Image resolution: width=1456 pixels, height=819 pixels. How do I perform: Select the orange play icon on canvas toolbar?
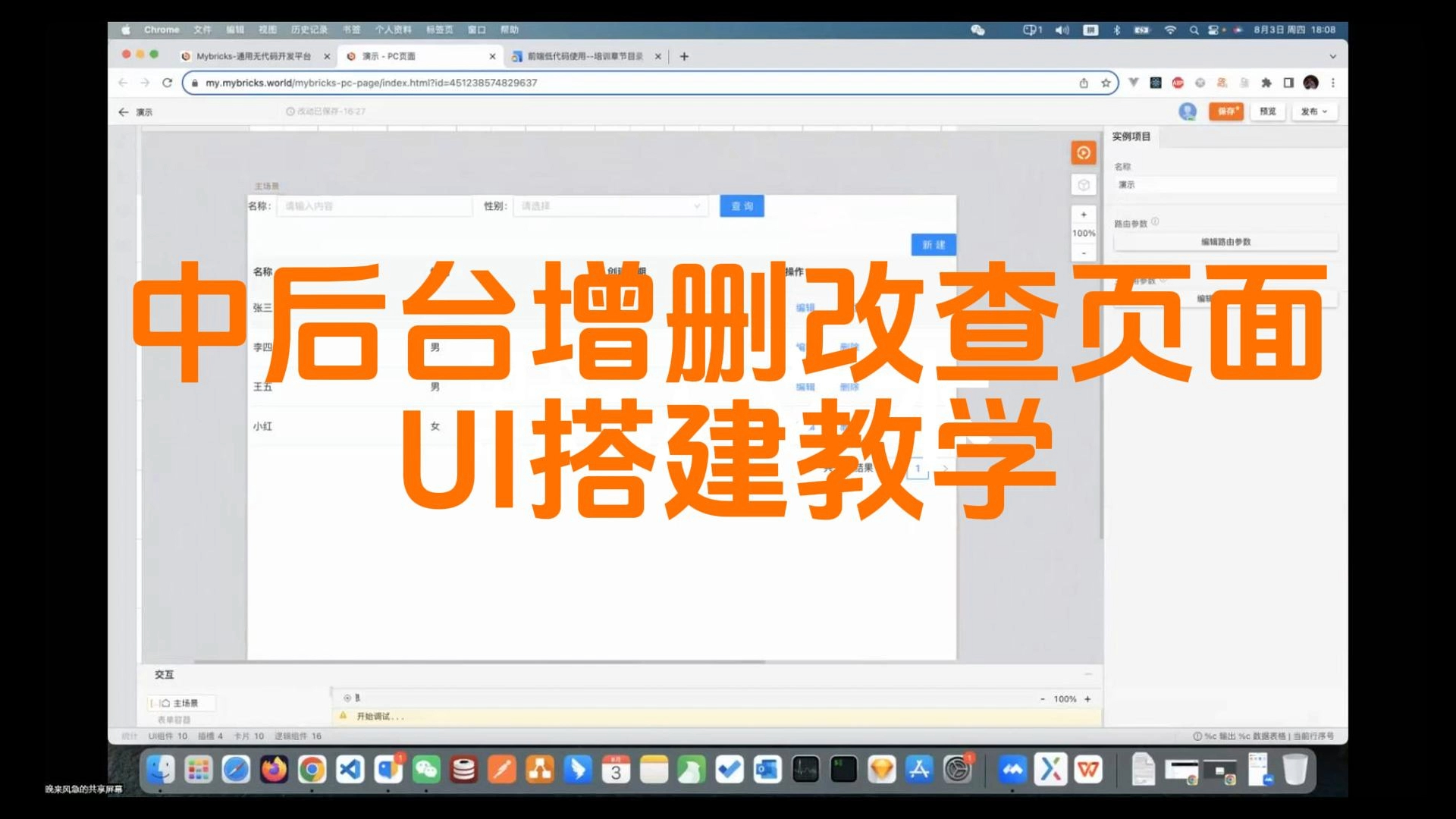(1083, 152)
